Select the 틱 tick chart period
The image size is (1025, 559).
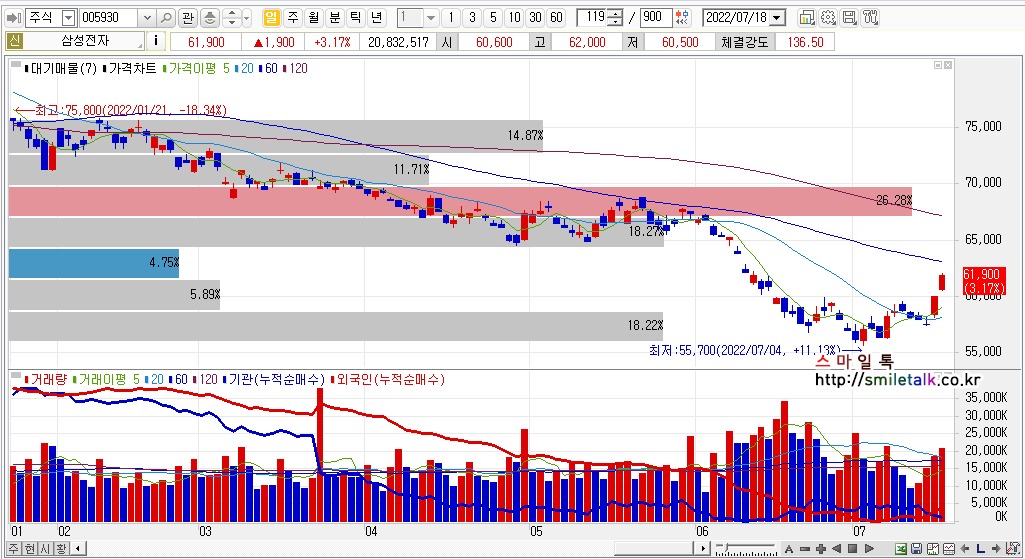pyautogui.click(x=356, y=18)
